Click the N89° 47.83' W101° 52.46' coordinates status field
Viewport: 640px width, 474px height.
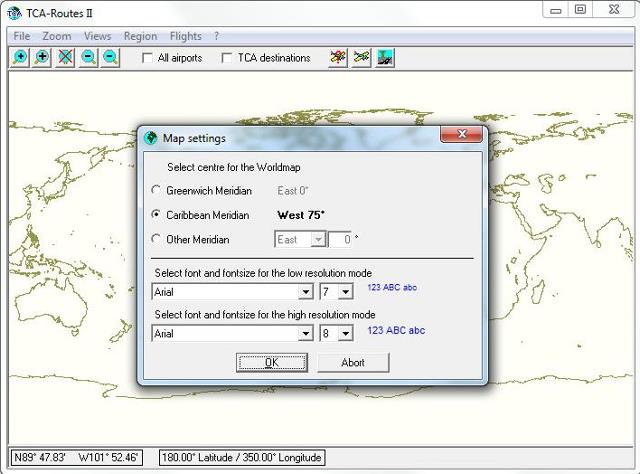76,457
